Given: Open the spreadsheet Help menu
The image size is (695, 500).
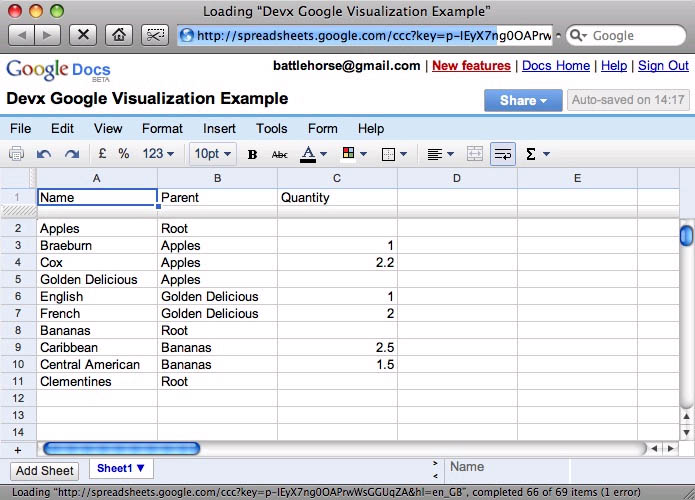Looking at the screenshot, I should click(x=371, y=129).
